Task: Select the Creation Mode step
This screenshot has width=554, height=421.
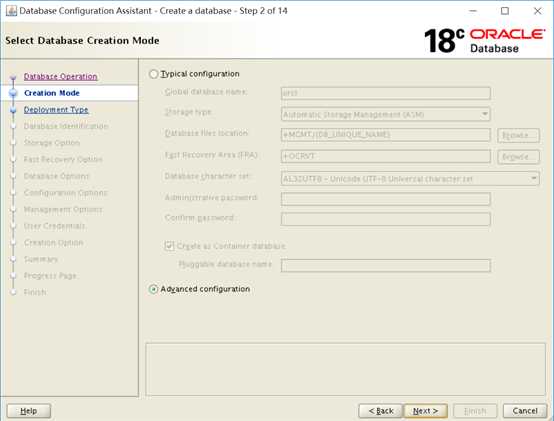Action: coord(52,93)
